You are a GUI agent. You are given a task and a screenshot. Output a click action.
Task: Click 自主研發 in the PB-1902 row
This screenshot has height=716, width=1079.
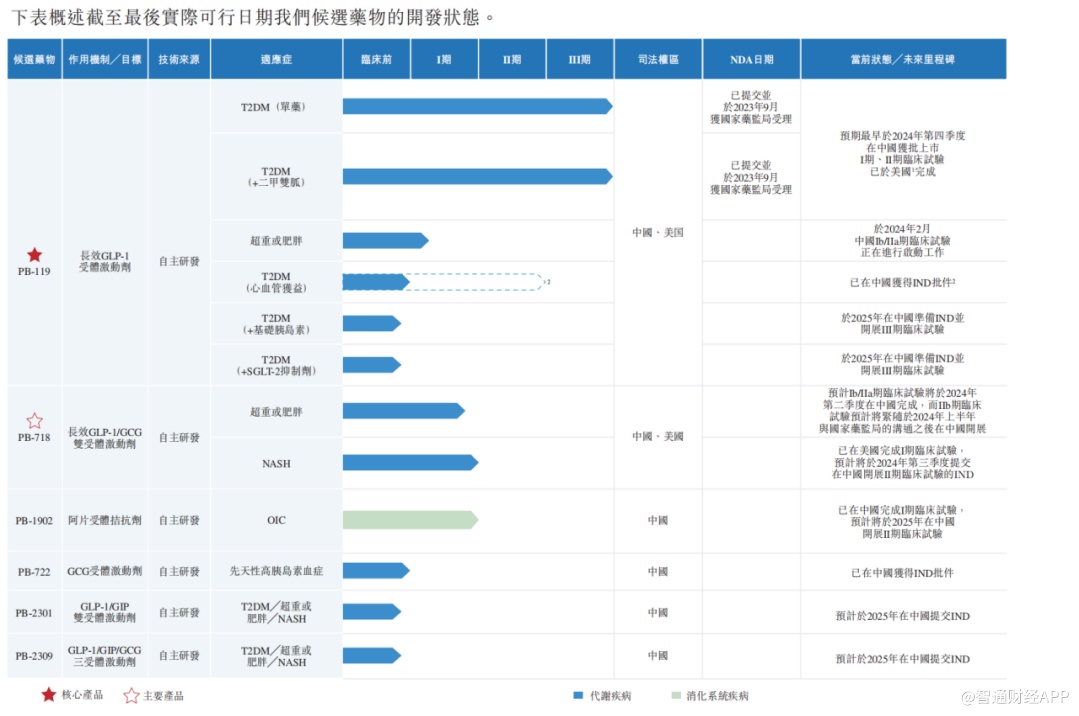click(179, 520)
